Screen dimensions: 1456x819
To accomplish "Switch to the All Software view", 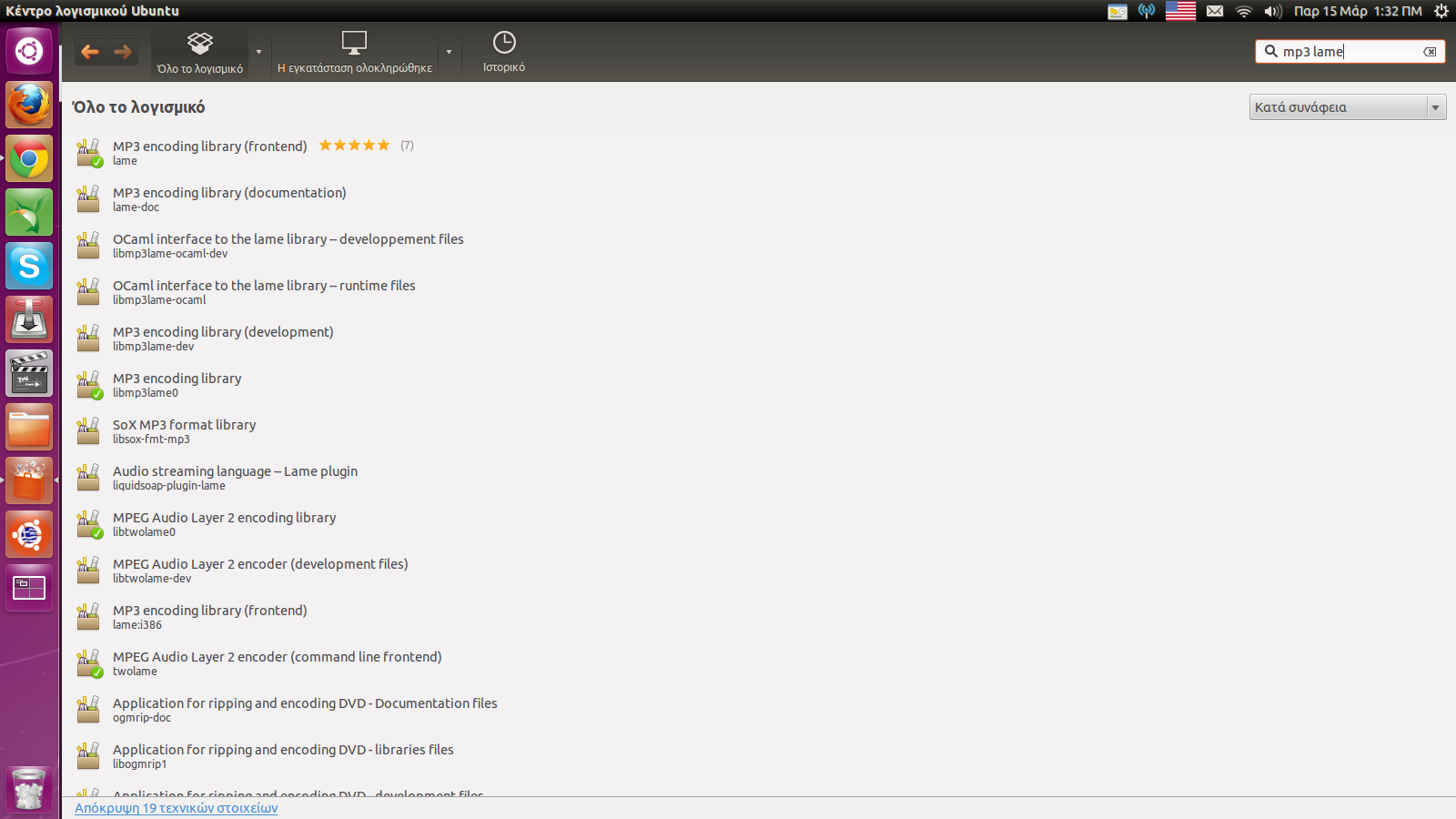I will 199,52.
